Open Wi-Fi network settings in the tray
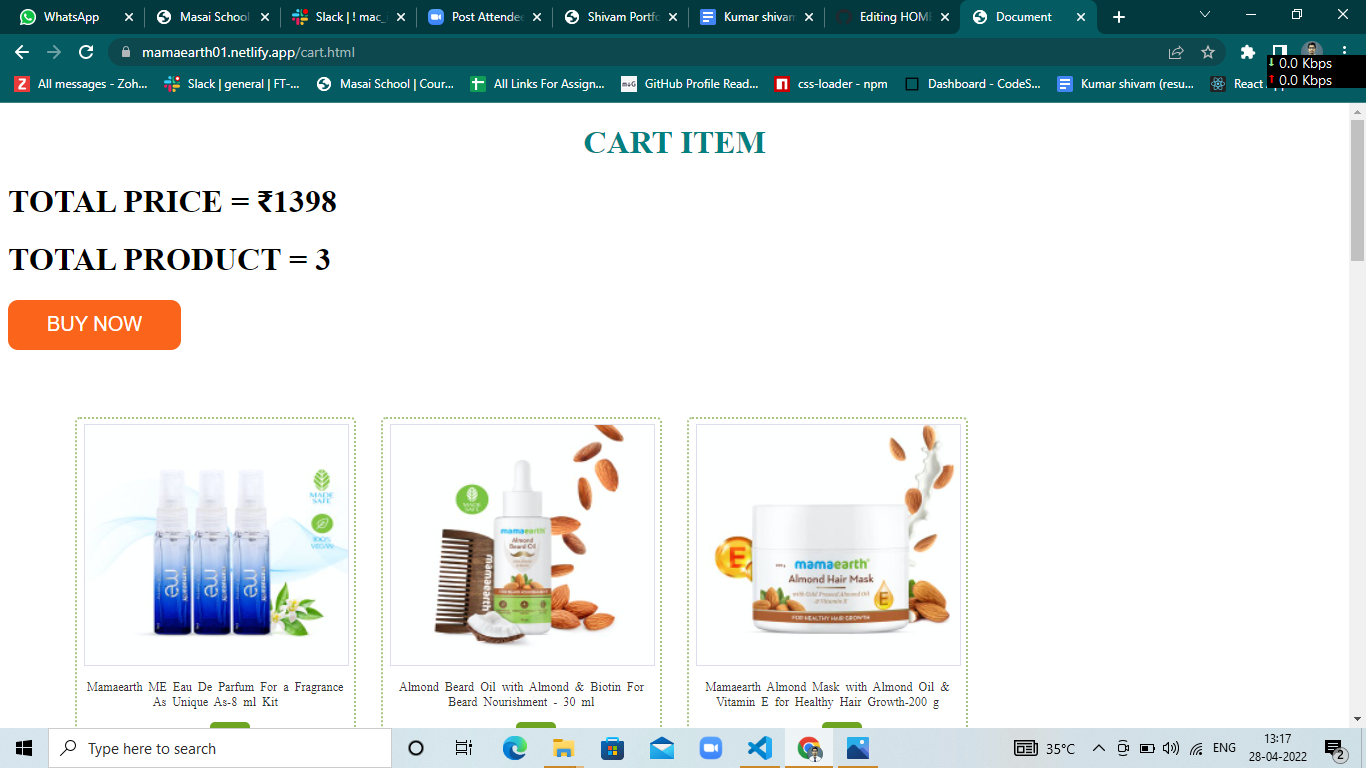 [1196, 748]
